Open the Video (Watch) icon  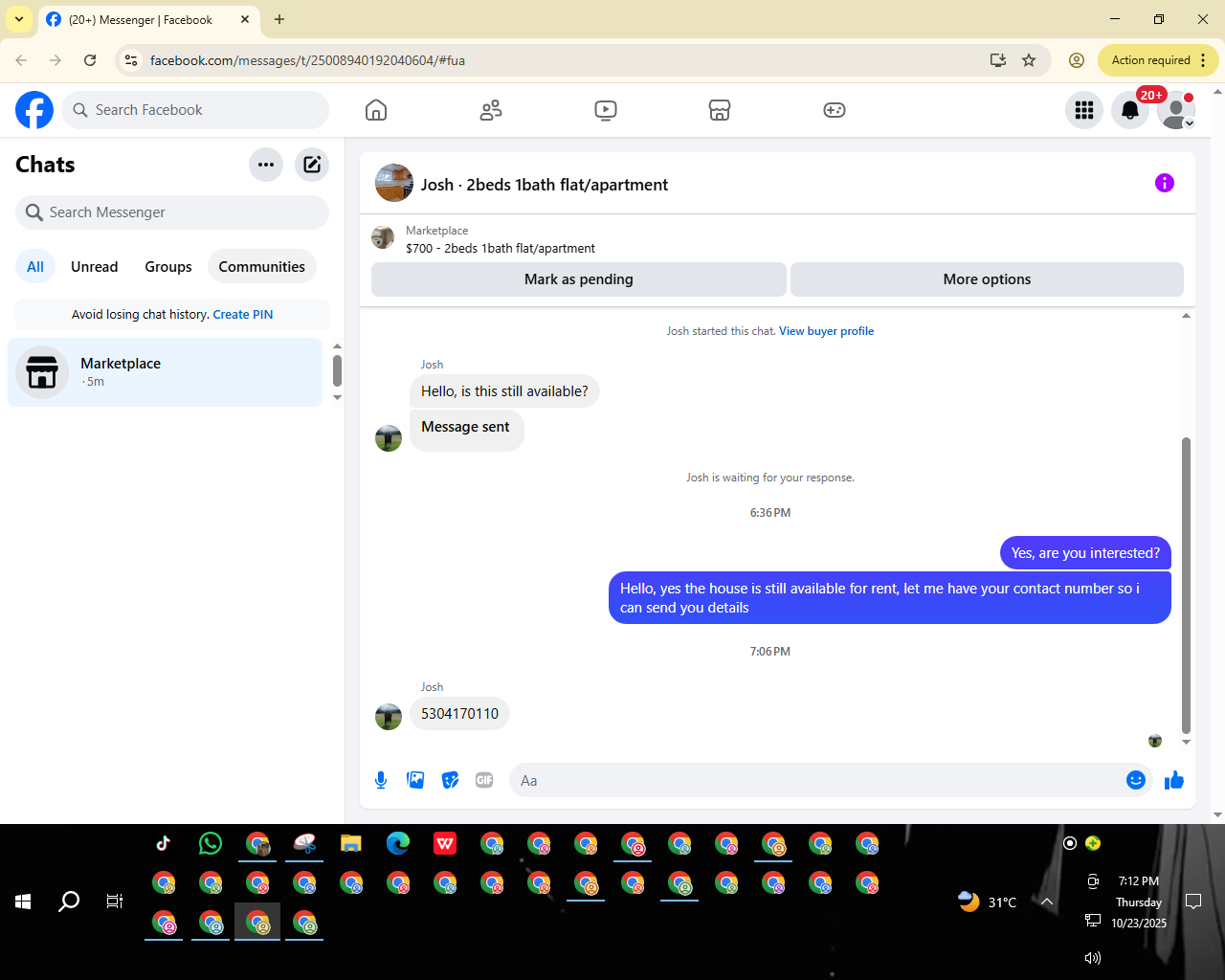click(x=606, y=110)
